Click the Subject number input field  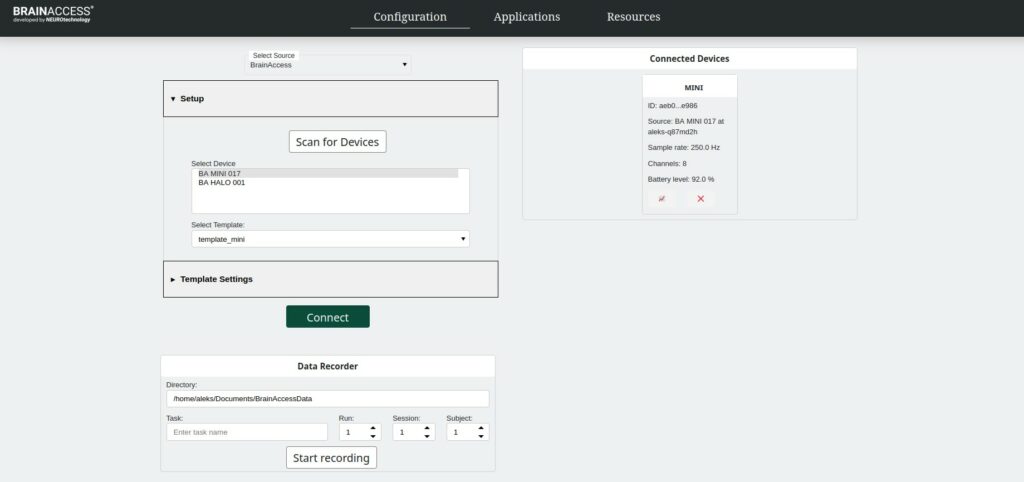tap(468, 432)
